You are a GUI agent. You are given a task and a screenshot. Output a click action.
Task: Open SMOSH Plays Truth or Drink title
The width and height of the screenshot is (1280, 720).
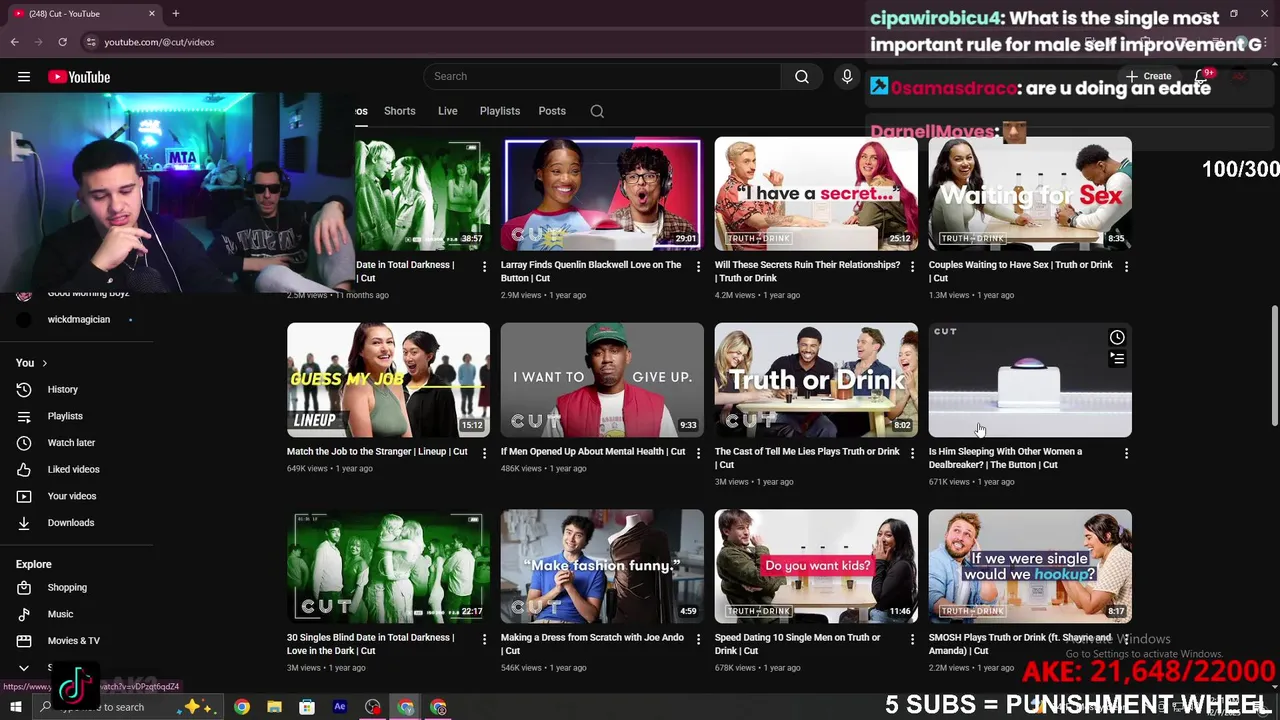point(1019,644)
